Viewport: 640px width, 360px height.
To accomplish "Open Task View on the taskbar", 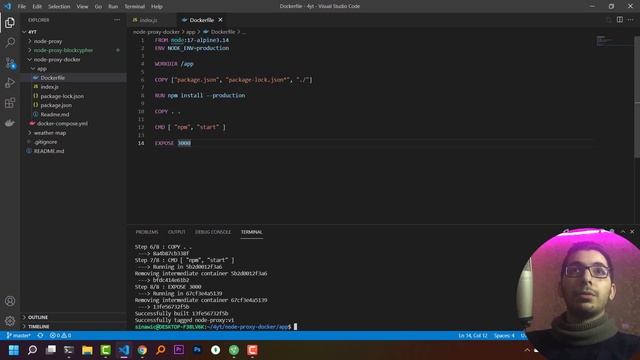I will point(51,350).
